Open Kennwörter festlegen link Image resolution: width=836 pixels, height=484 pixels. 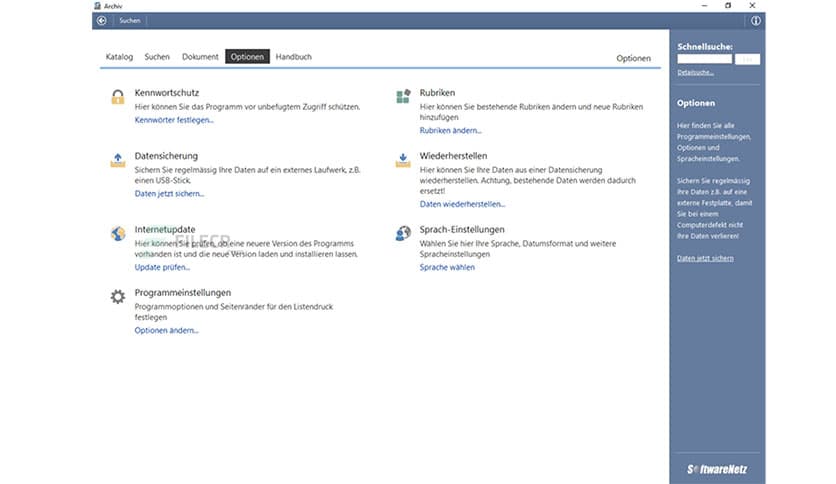[x=174, y=120]
